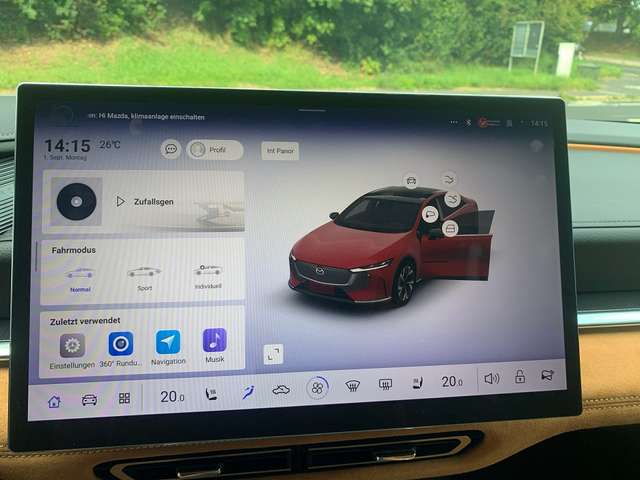Toggle the door lock icon
The height and width of the screenshot is (480, 640).
[520, 377]
